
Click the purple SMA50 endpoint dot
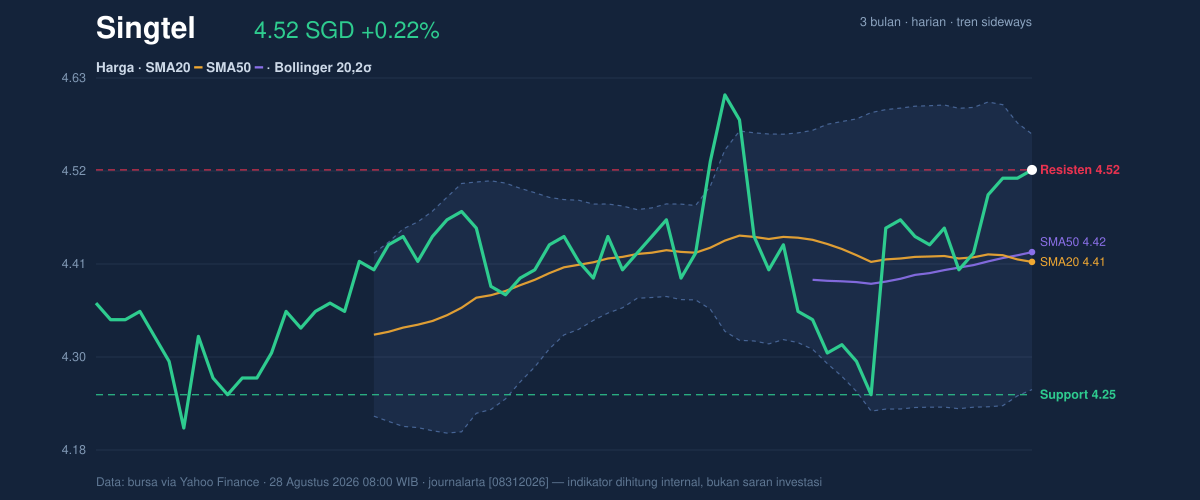pos(1032,252)
